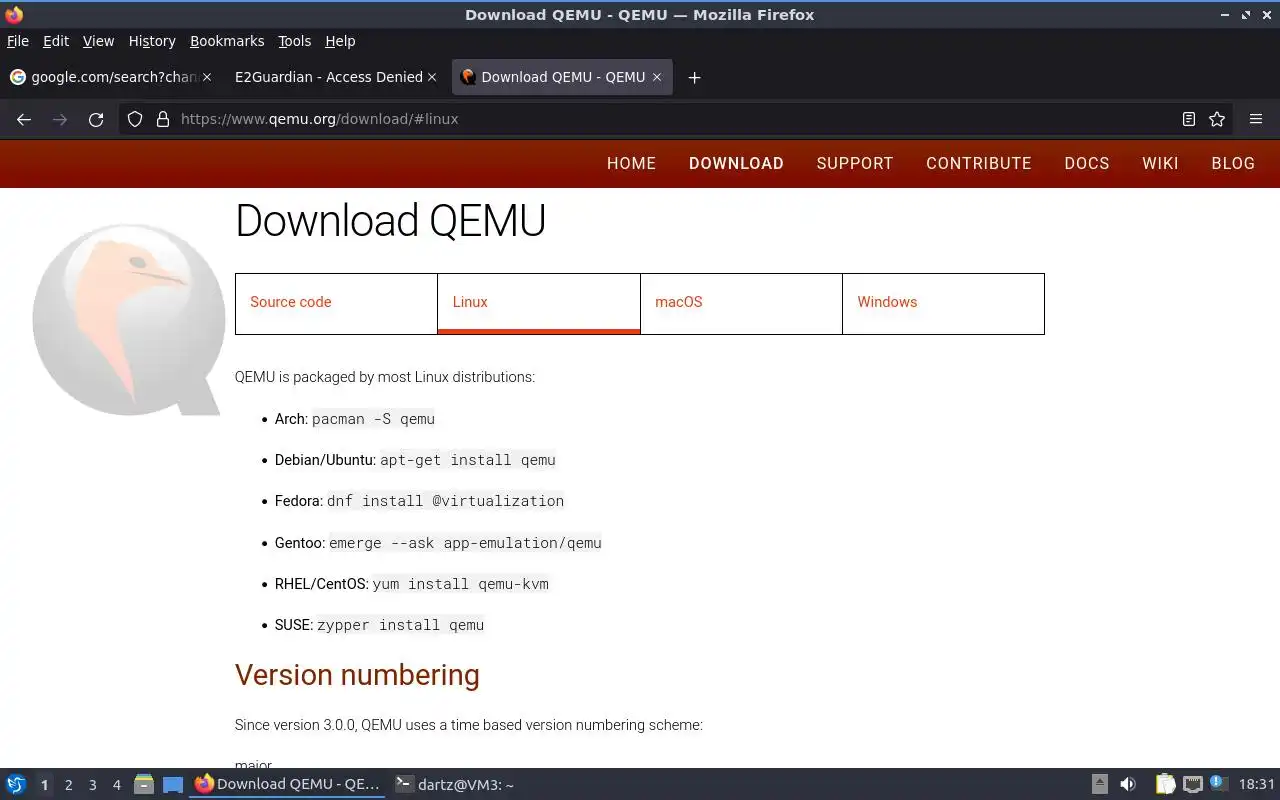Open the View menu
1280x800 pixels.
pos(98,41)
